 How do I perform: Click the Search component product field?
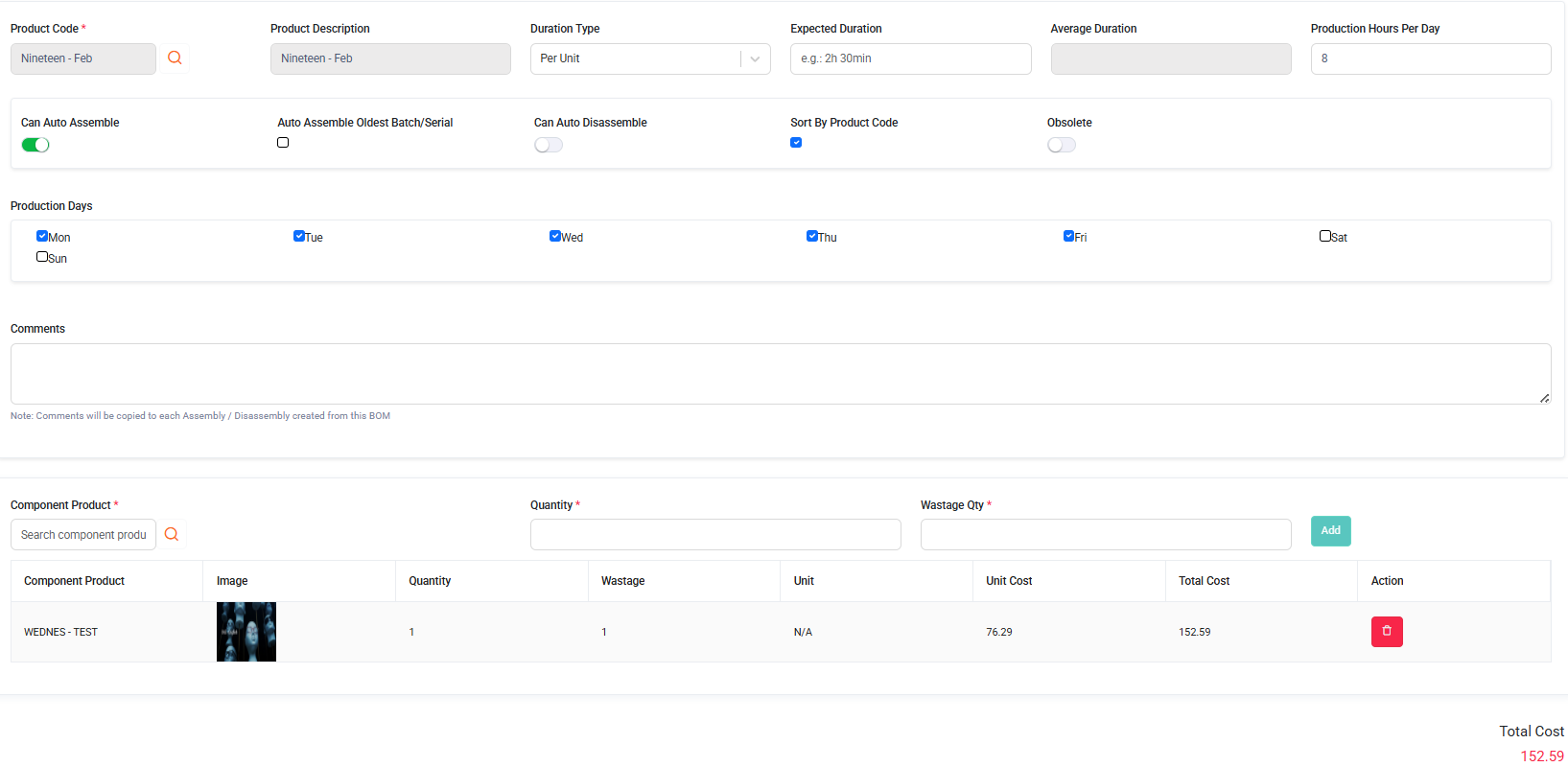pos(83,535)
